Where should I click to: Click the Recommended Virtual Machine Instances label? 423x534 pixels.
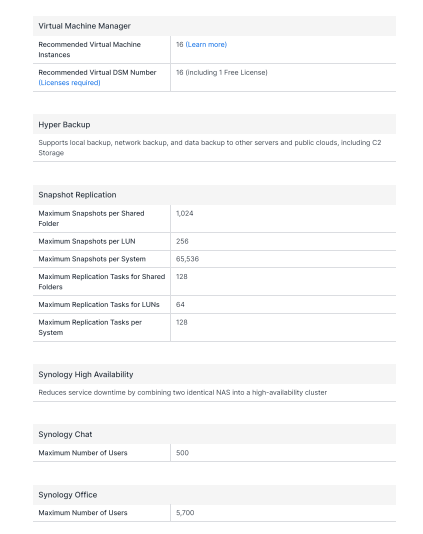pyautogui.click(x=90, y=50)
